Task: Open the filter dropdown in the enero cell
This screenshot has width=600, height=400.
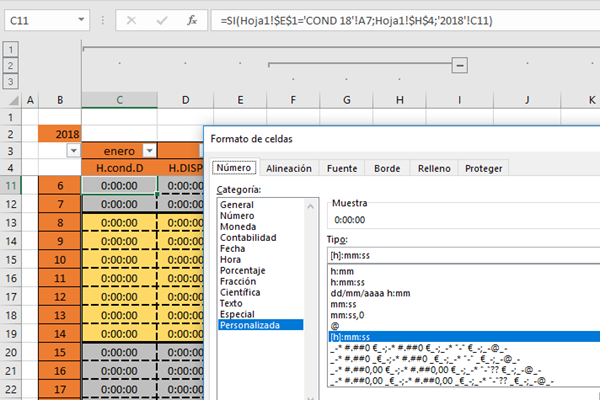Action: 150,150
